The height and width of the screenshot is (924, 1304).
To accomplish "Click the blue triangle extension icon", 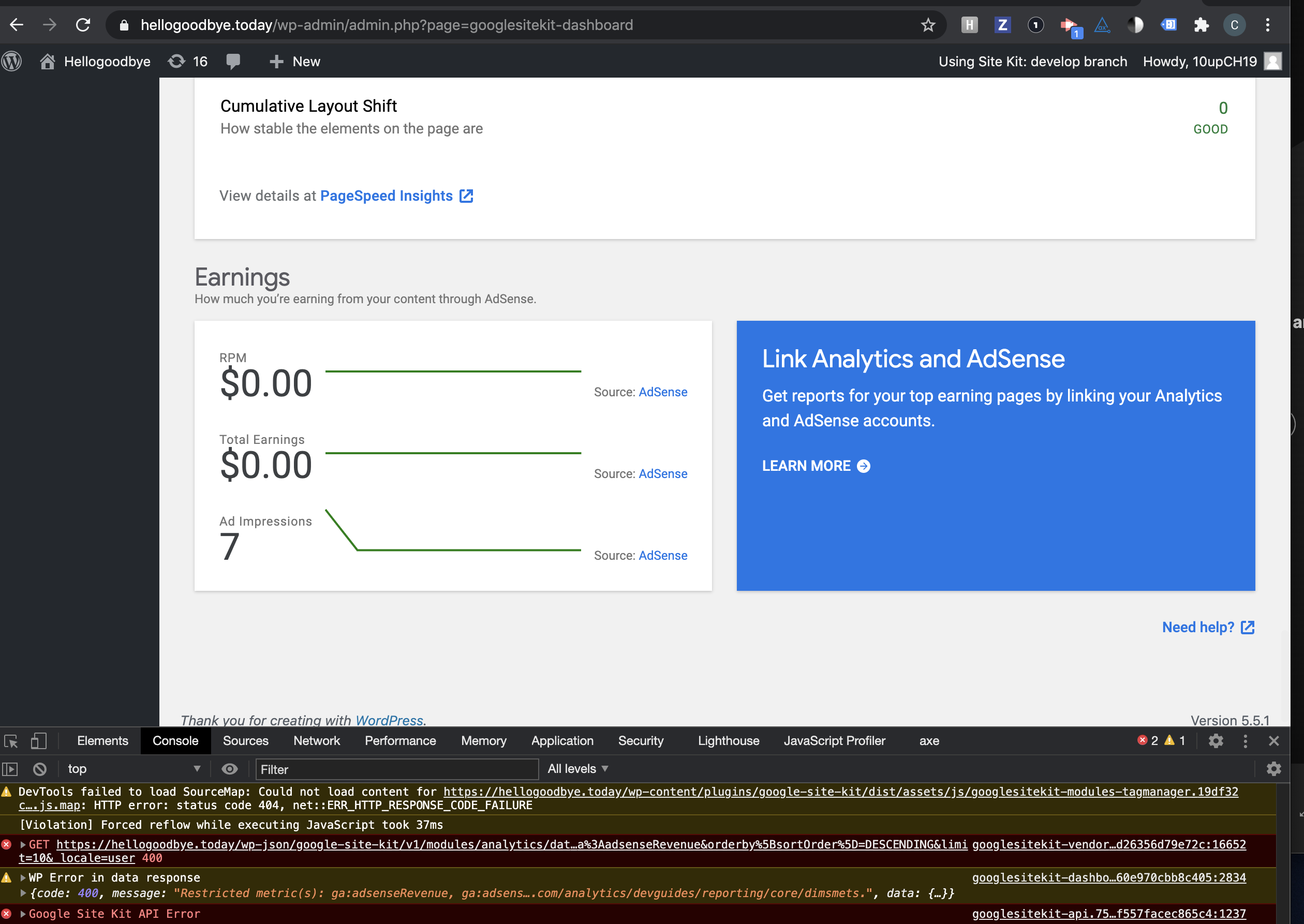I will coord(1102,25).
